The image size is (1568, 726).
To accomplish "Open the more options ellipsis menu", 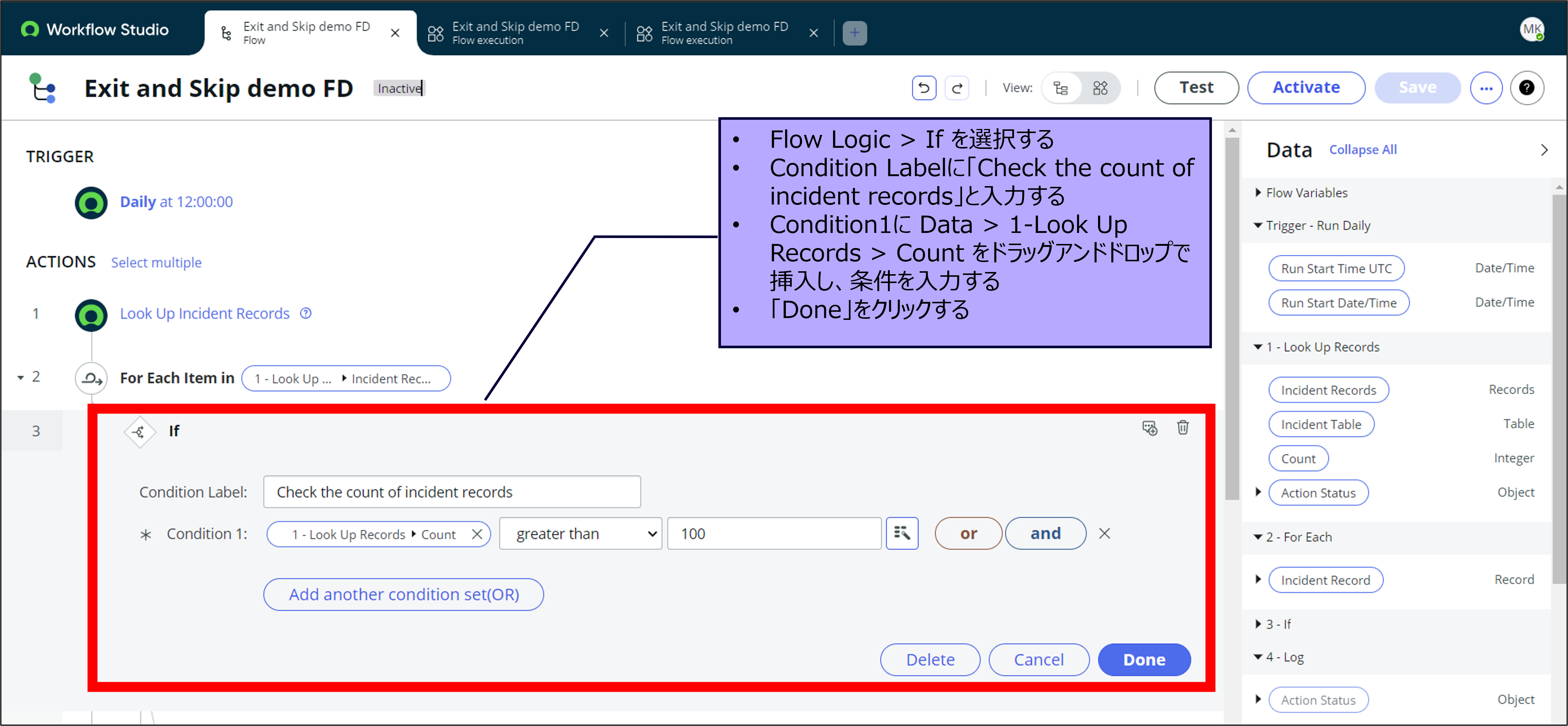I will (x=1486, y=88).
